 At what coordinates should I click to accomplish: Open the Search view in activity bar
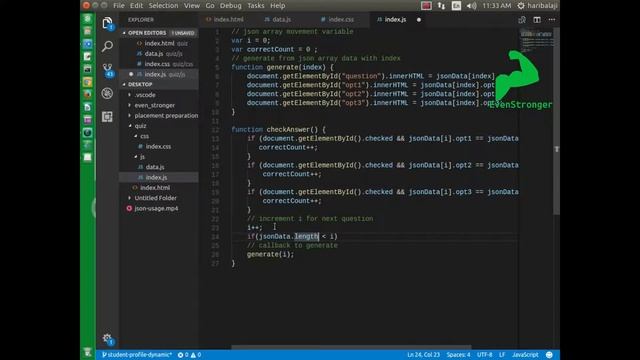[107, 46]
